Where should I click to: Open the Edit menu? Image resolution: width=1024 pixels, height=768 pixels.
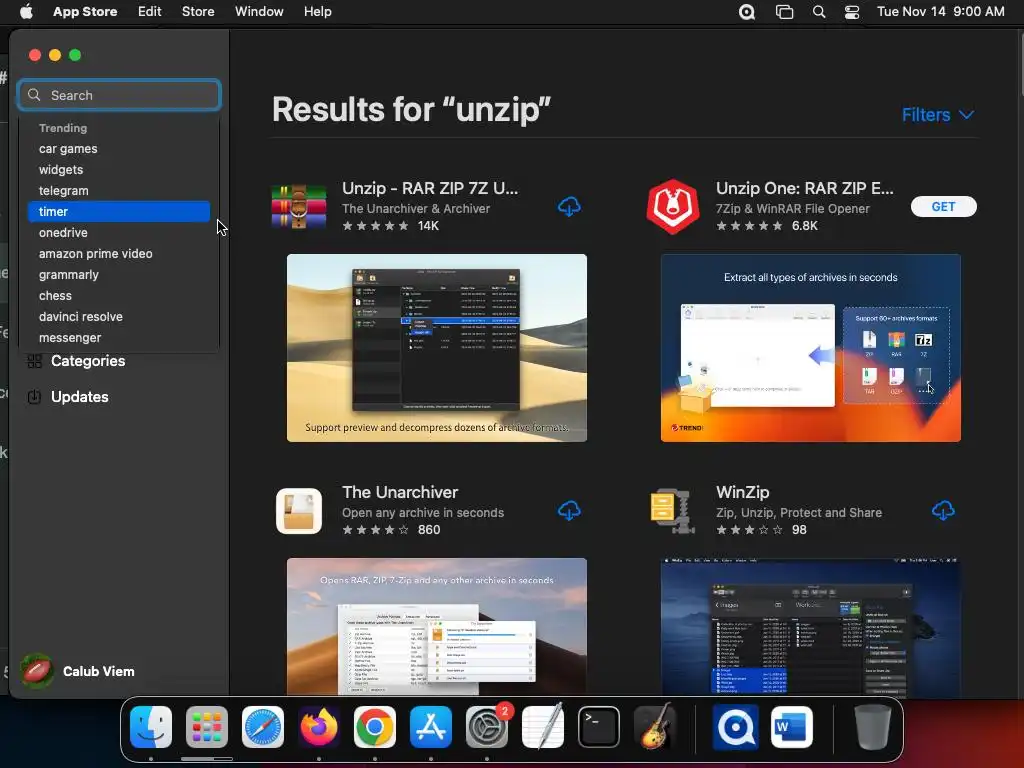click(x=150, y=12)
